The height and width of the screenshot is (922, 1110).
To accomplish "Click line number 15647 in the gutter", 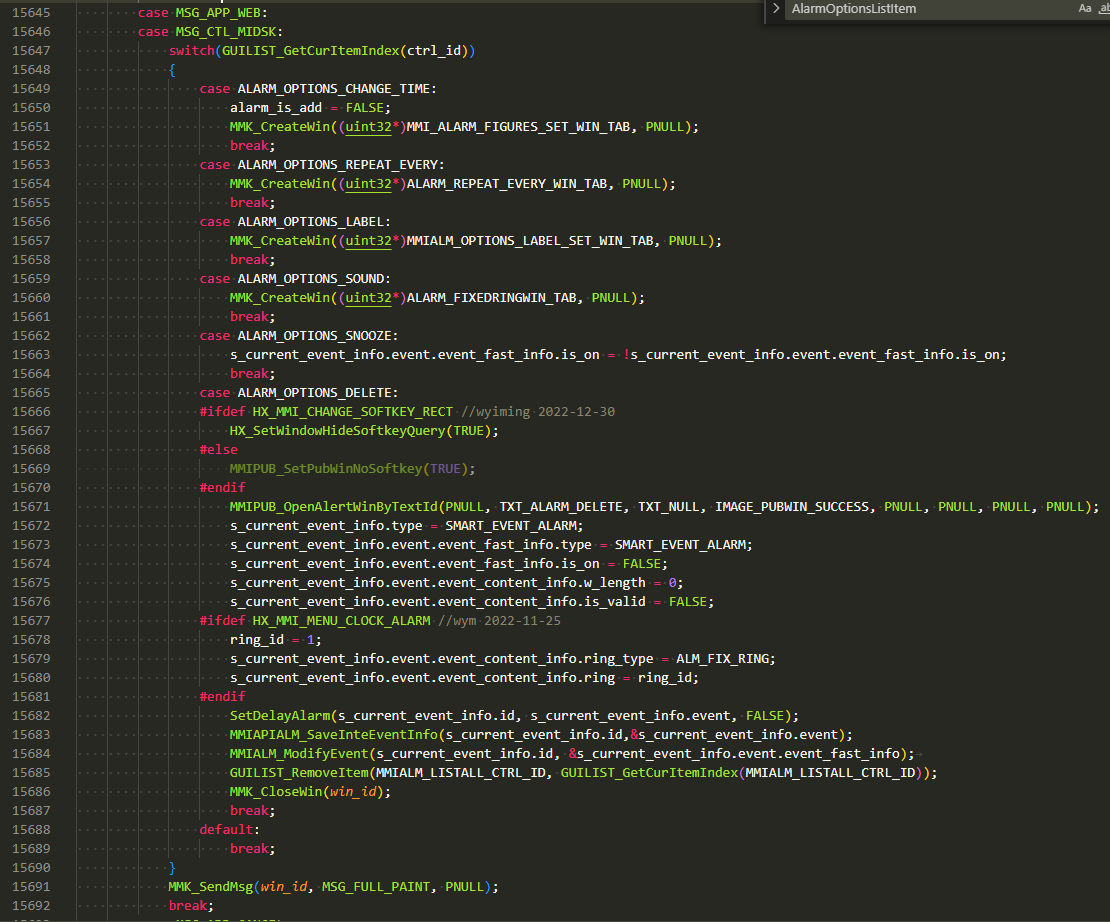I will [x=31, y=51].
